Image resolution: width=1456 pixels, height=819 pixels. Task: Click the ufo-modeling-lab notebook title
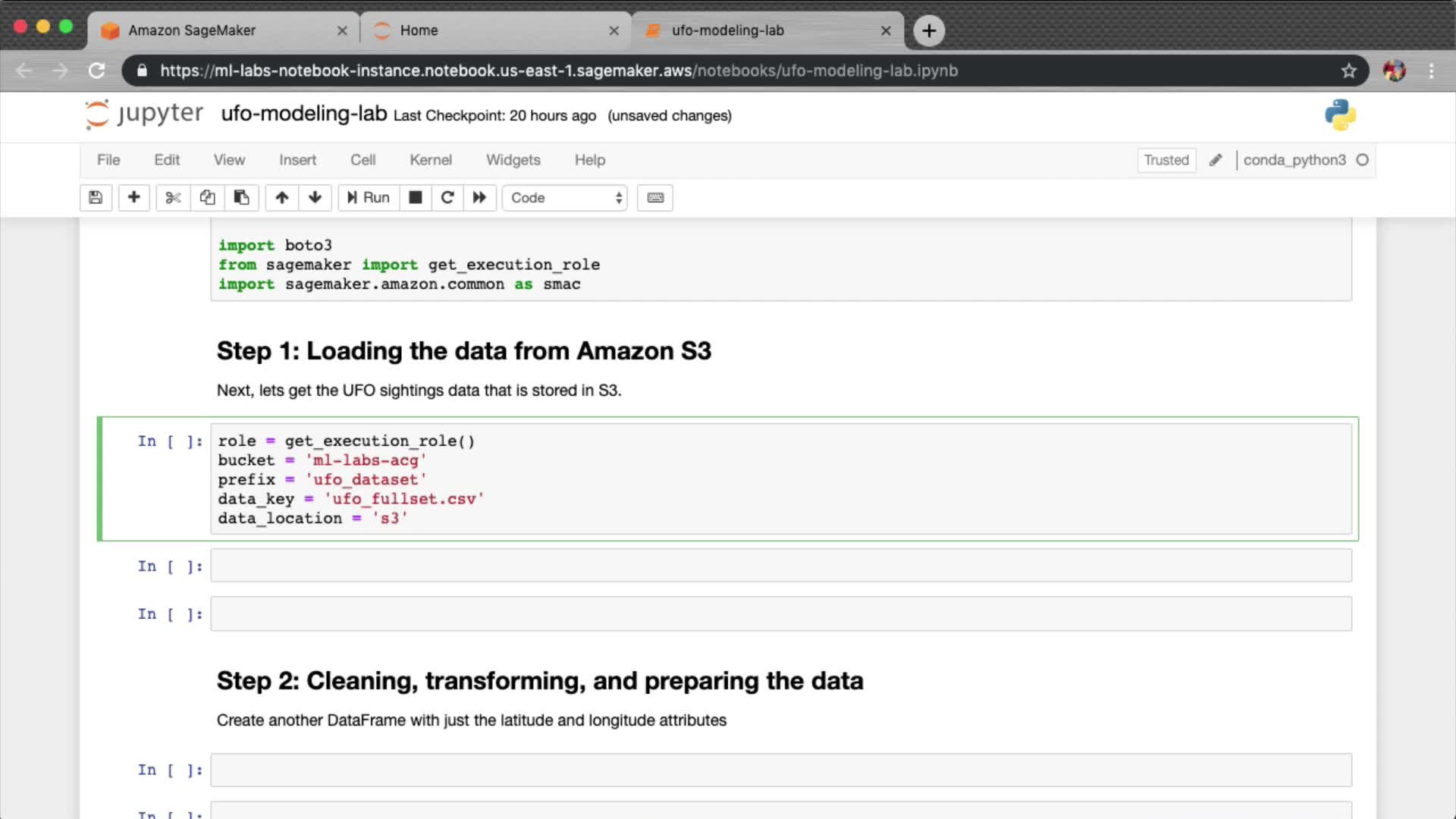[303, 114]
